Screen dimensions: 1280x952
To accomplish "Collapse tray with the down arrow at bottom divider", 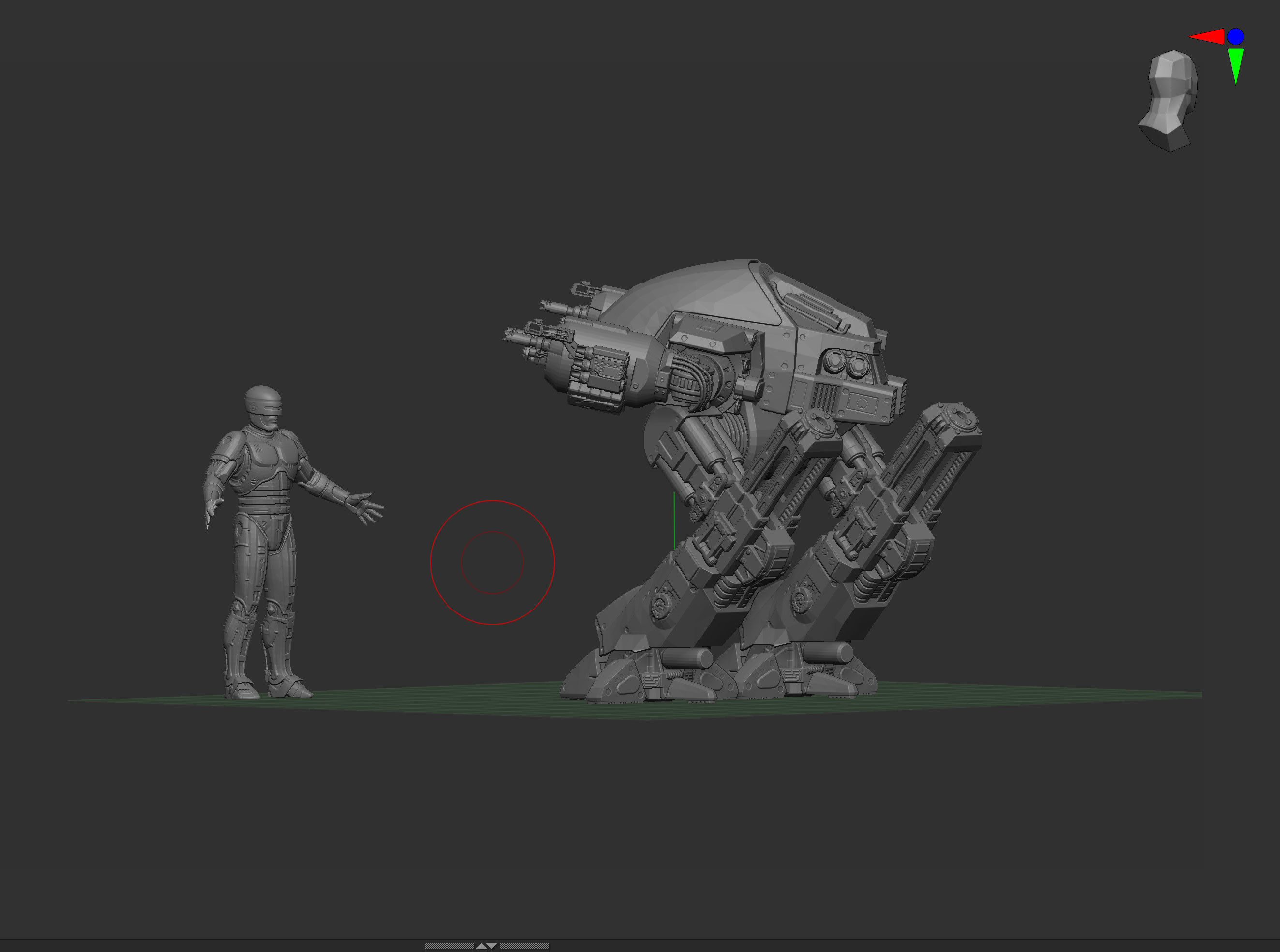I will point(491,946).
